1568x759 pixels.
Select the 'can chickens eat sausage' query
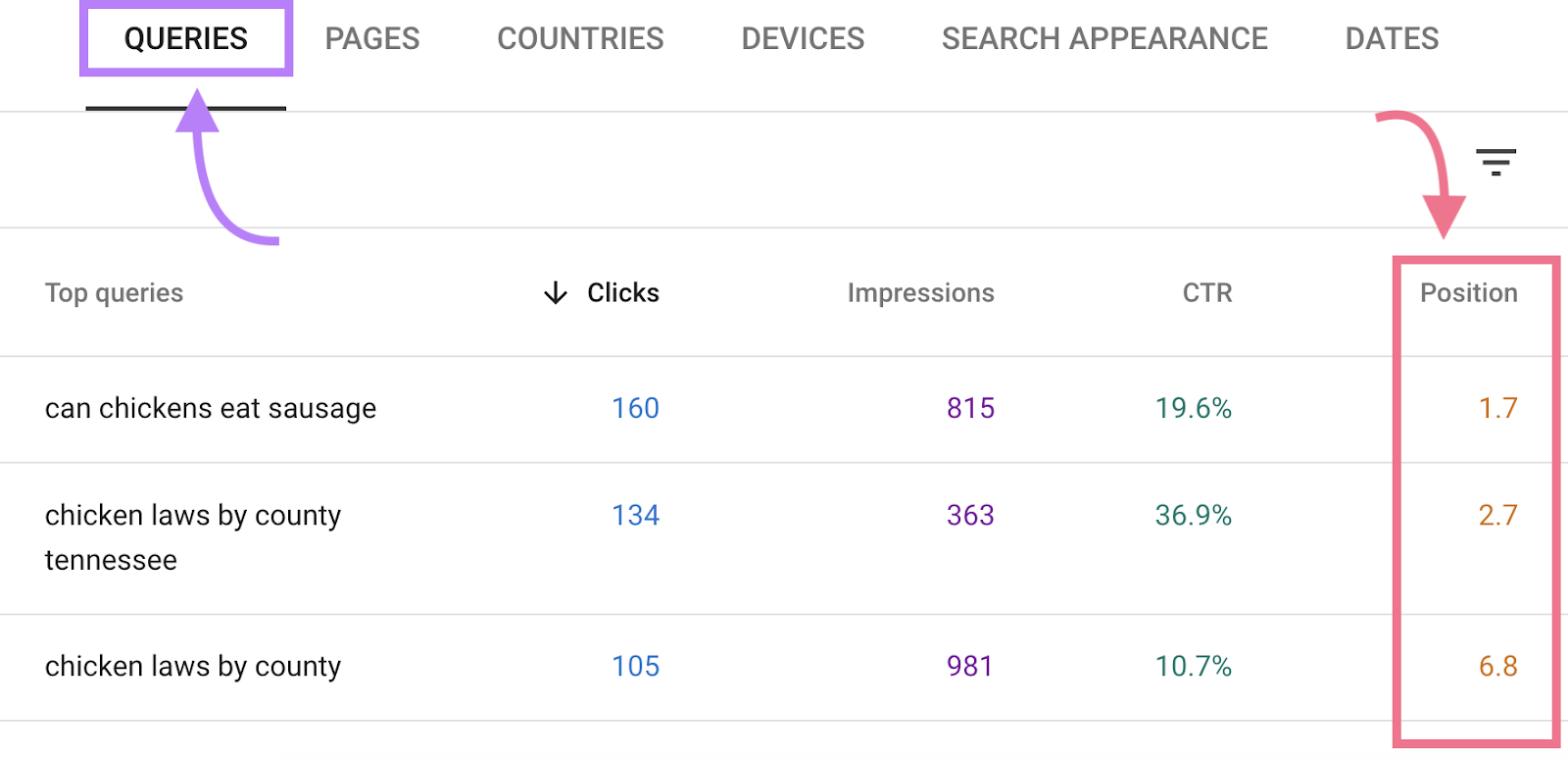211,409
